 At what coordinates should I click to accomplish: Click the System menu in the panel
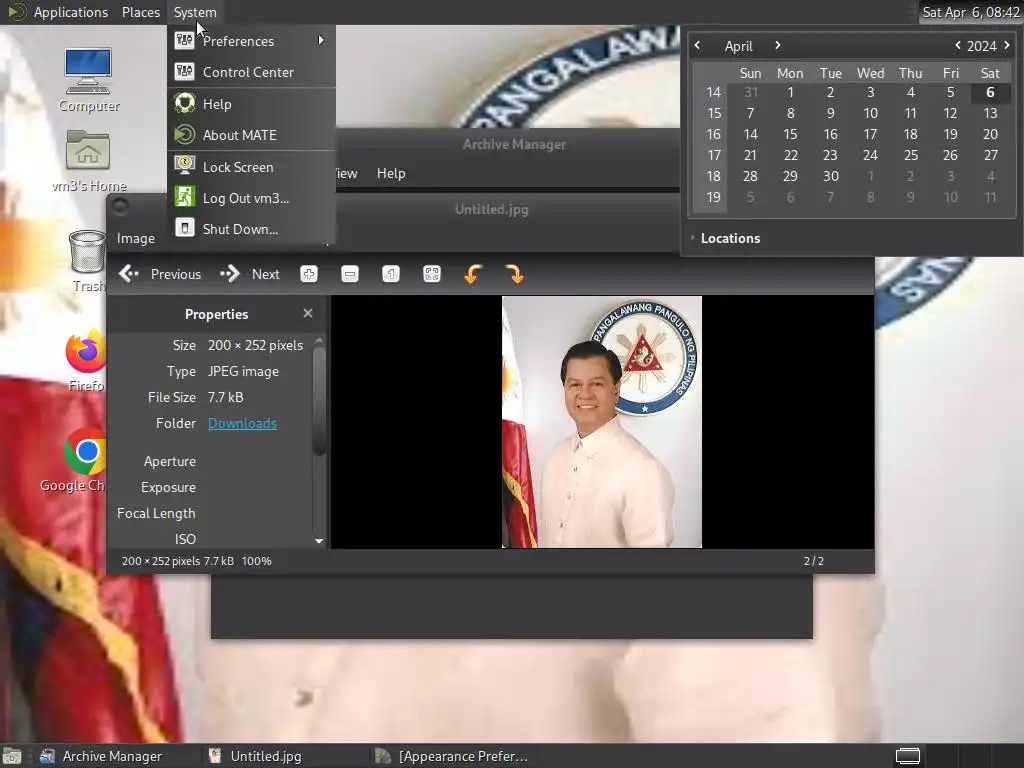coord(195,12)
